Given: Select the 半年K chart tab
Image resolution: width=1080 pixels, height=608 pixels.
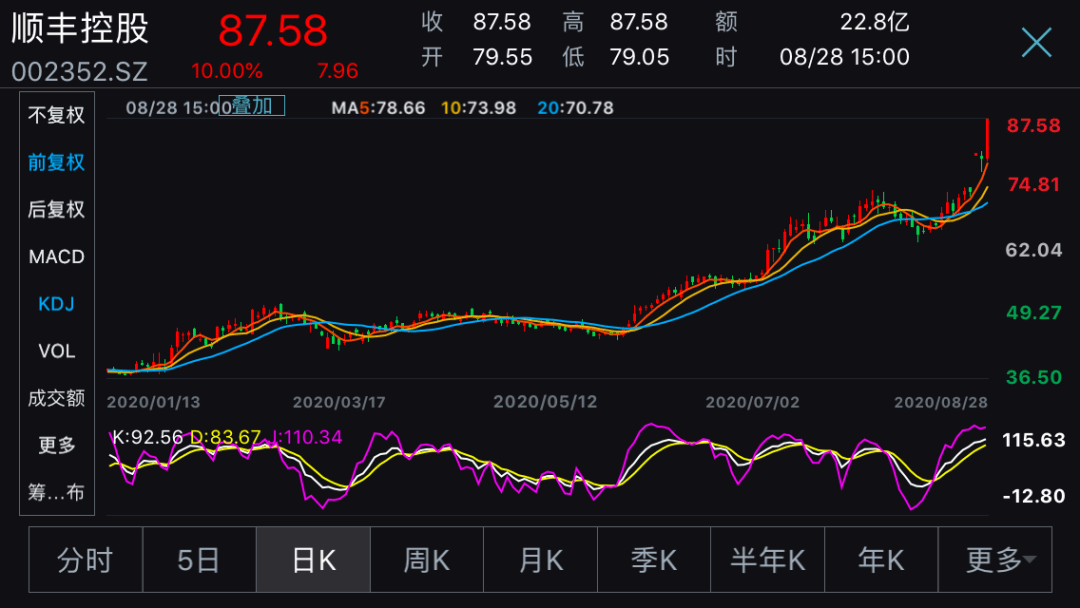Looking at the screenshot, I should tap(768, 560).
